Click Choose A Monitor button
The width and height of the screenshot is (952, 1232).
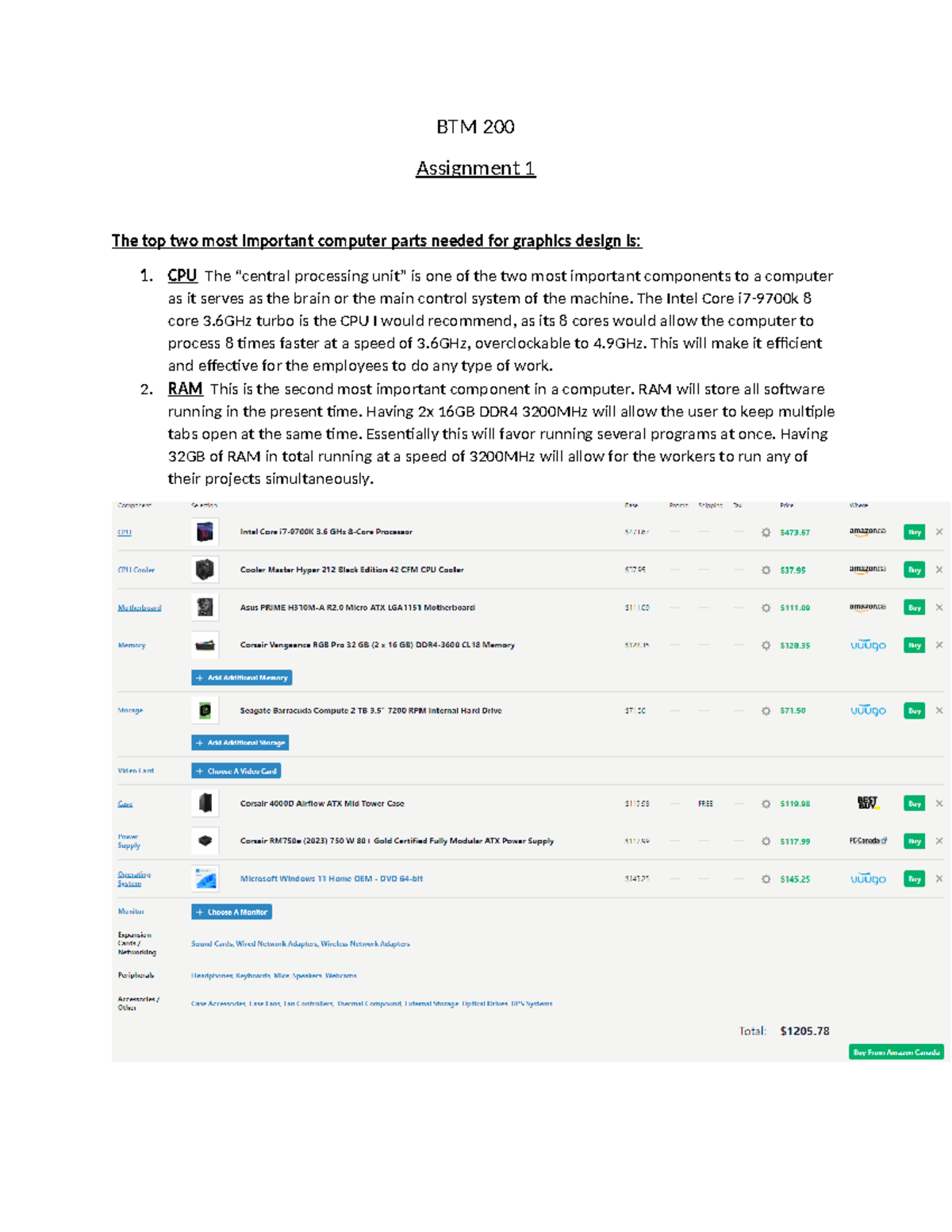232,912
